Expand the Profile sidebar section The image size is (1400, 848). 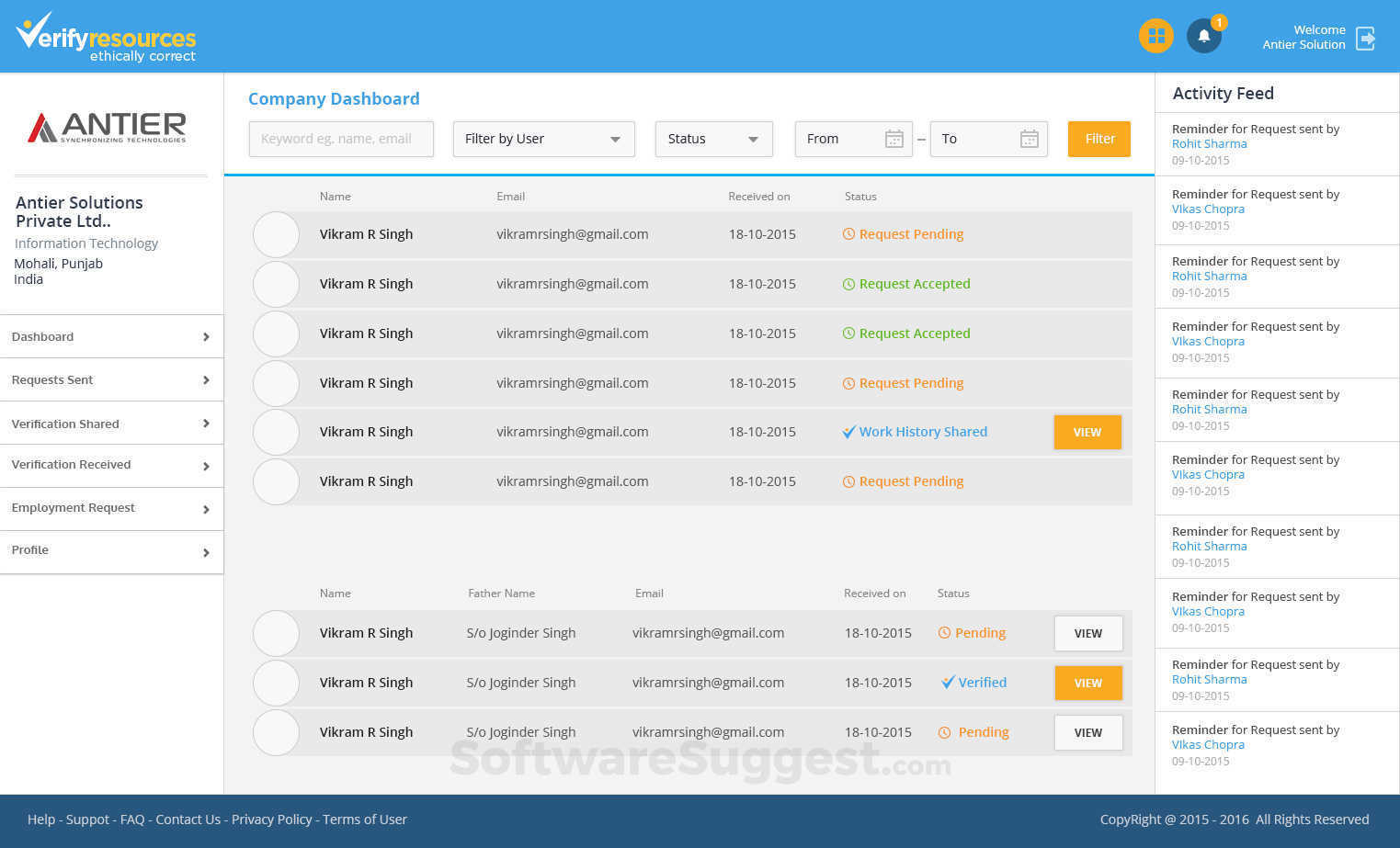(x=110, y=549)
